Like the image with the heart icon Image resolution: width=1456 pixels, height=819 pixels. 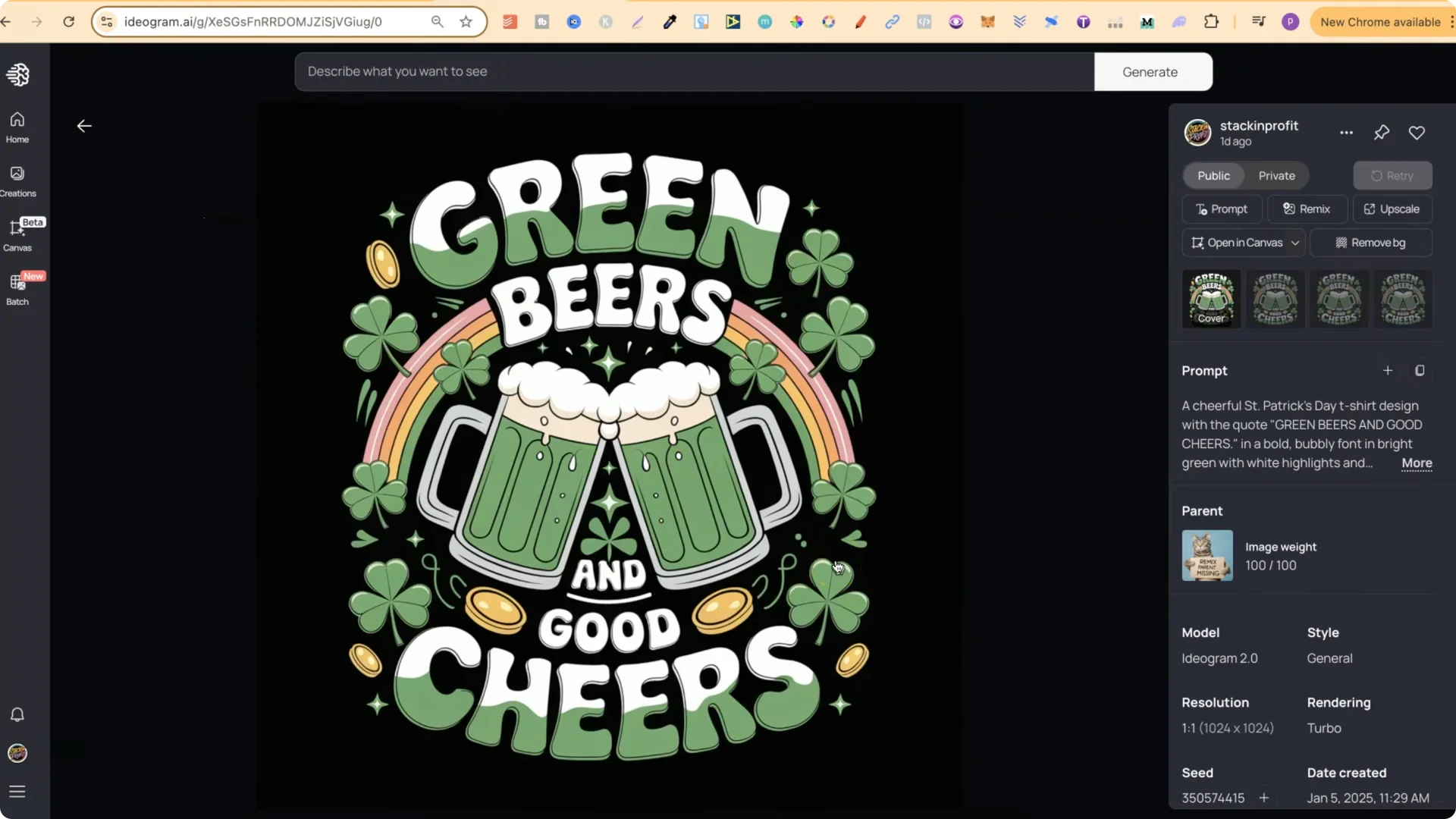pos(1417,133)
